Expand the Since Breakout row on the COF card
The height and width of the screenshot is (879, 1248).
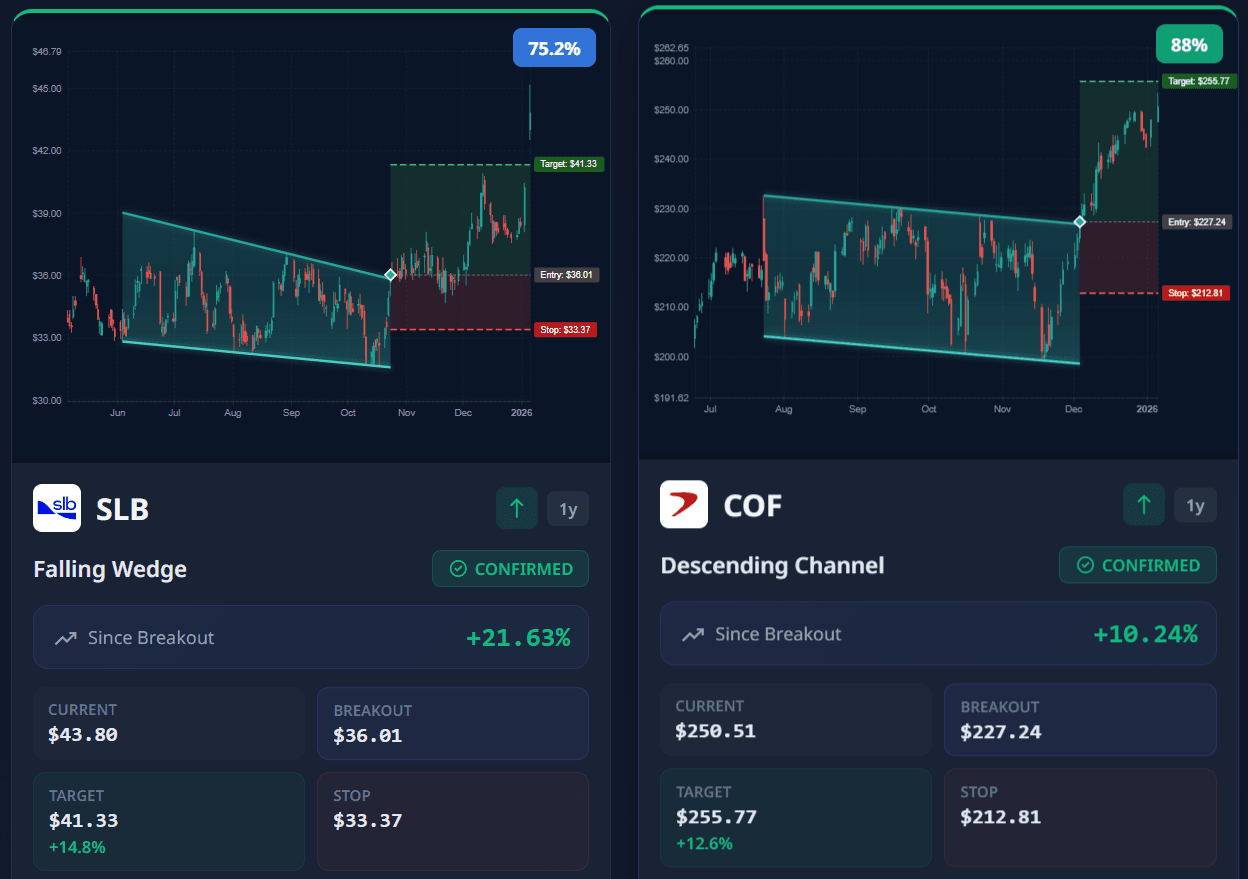pyautogui.click(x=938, y=632)
